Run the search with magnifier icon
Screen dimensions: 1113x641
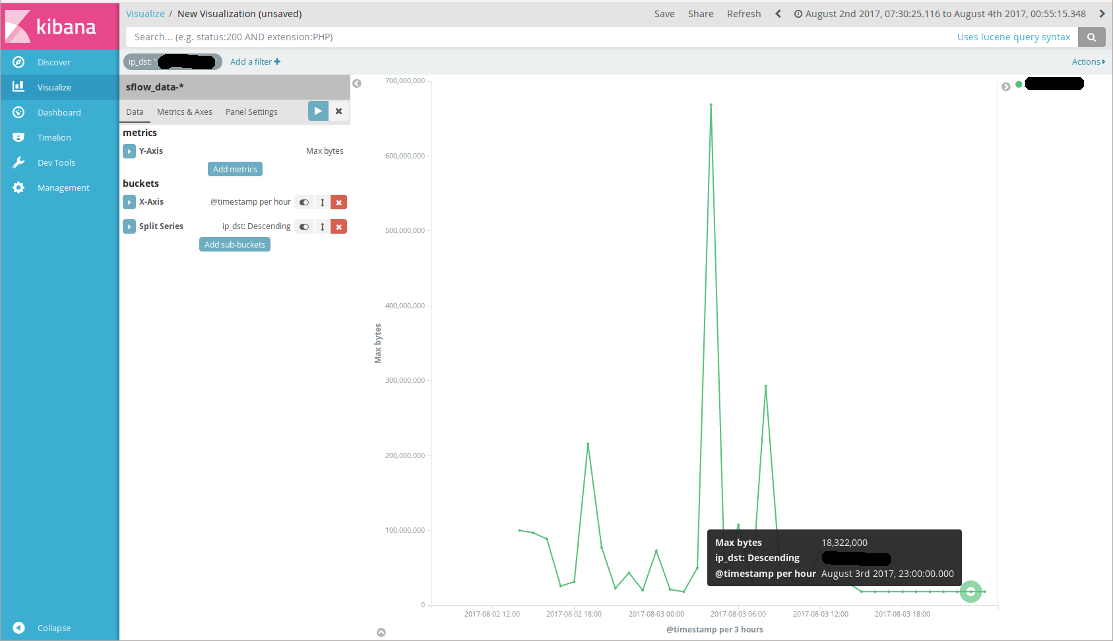coord(1091,37)
